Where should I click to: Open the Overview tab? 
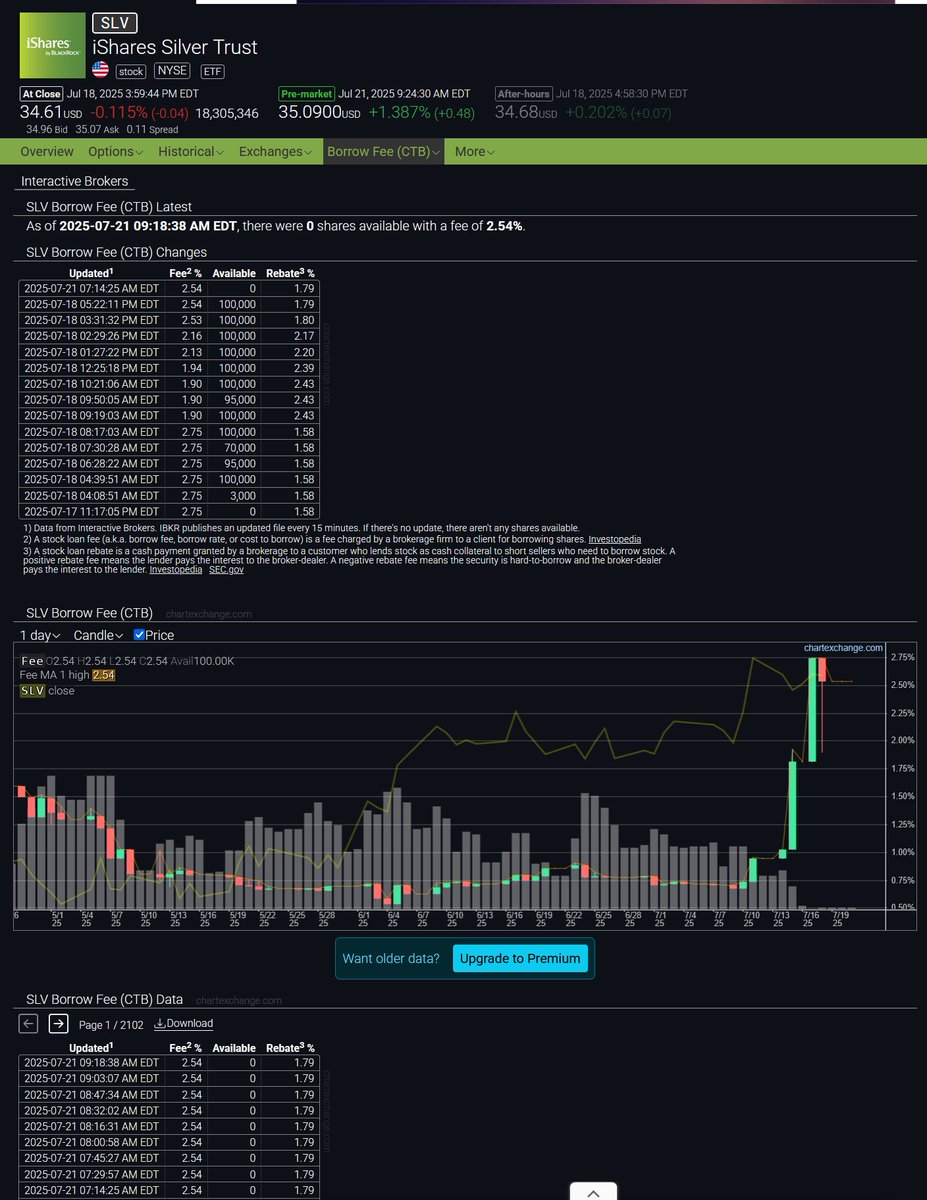(x=47, y=152)
